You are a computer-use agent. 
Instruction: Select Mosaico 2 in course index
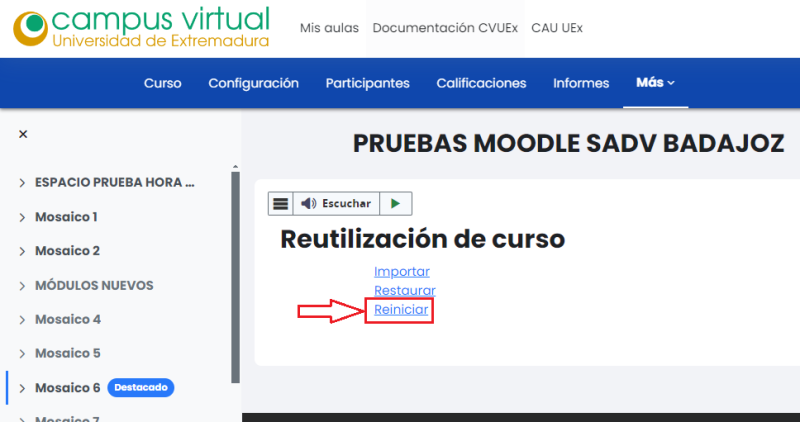(67, 251)
